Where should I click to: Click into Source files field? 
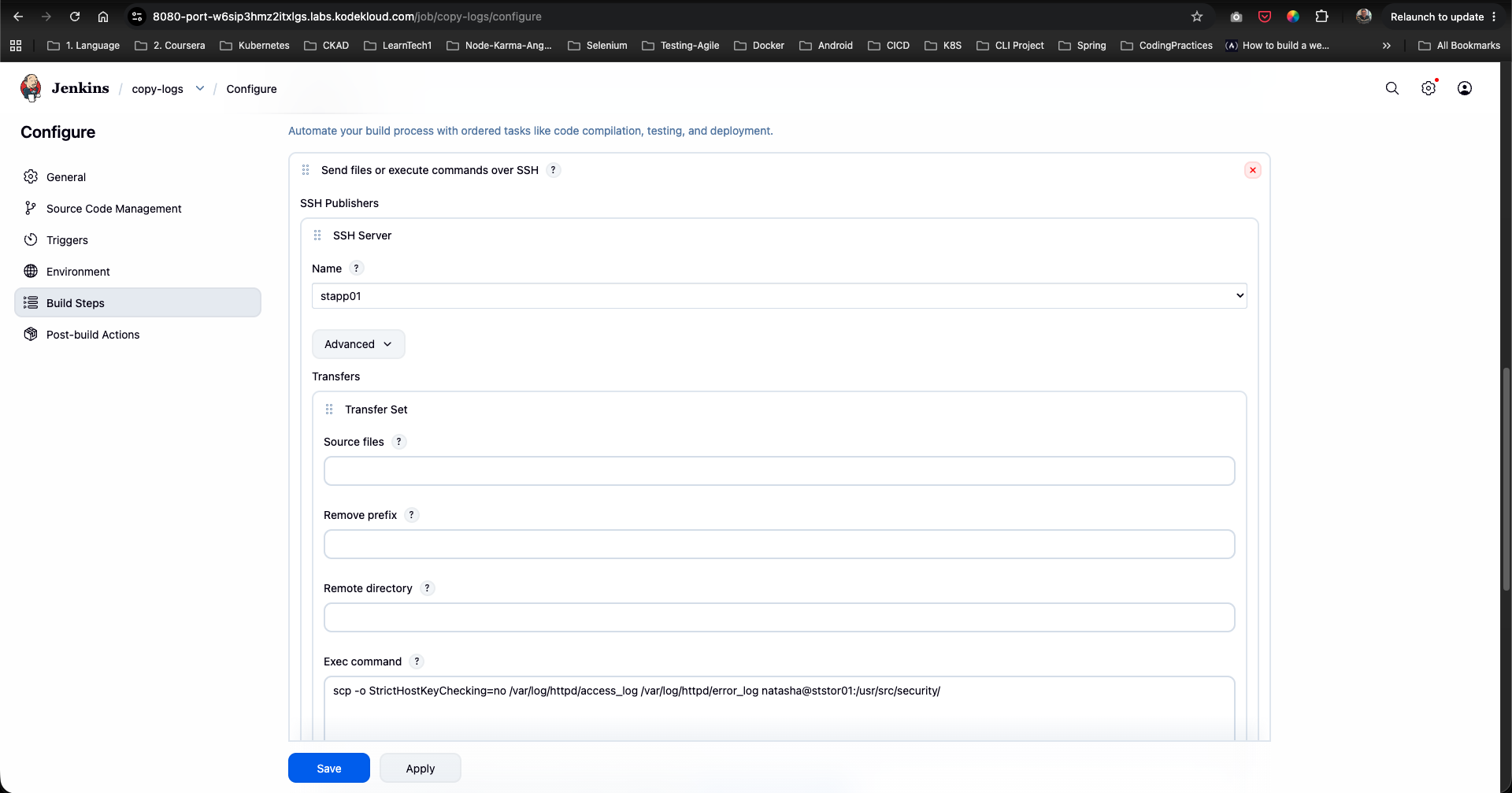(x=780, y=471)
